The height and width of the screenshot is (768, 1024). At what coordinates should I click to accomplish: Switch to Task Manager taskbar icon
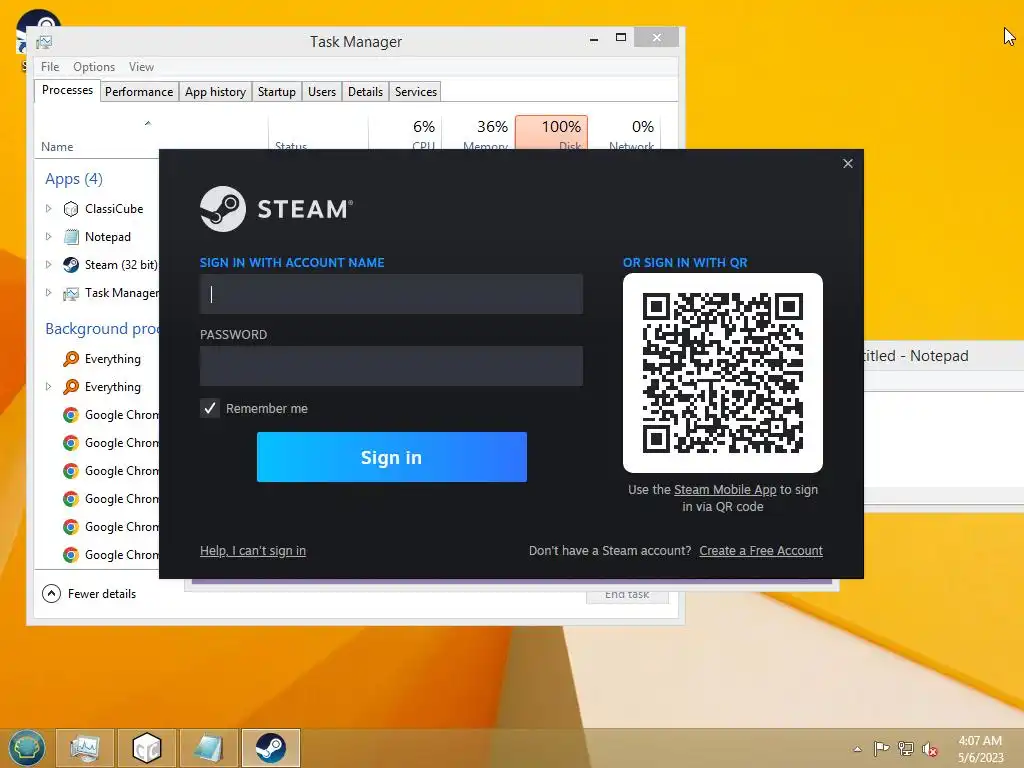[85, 748]
